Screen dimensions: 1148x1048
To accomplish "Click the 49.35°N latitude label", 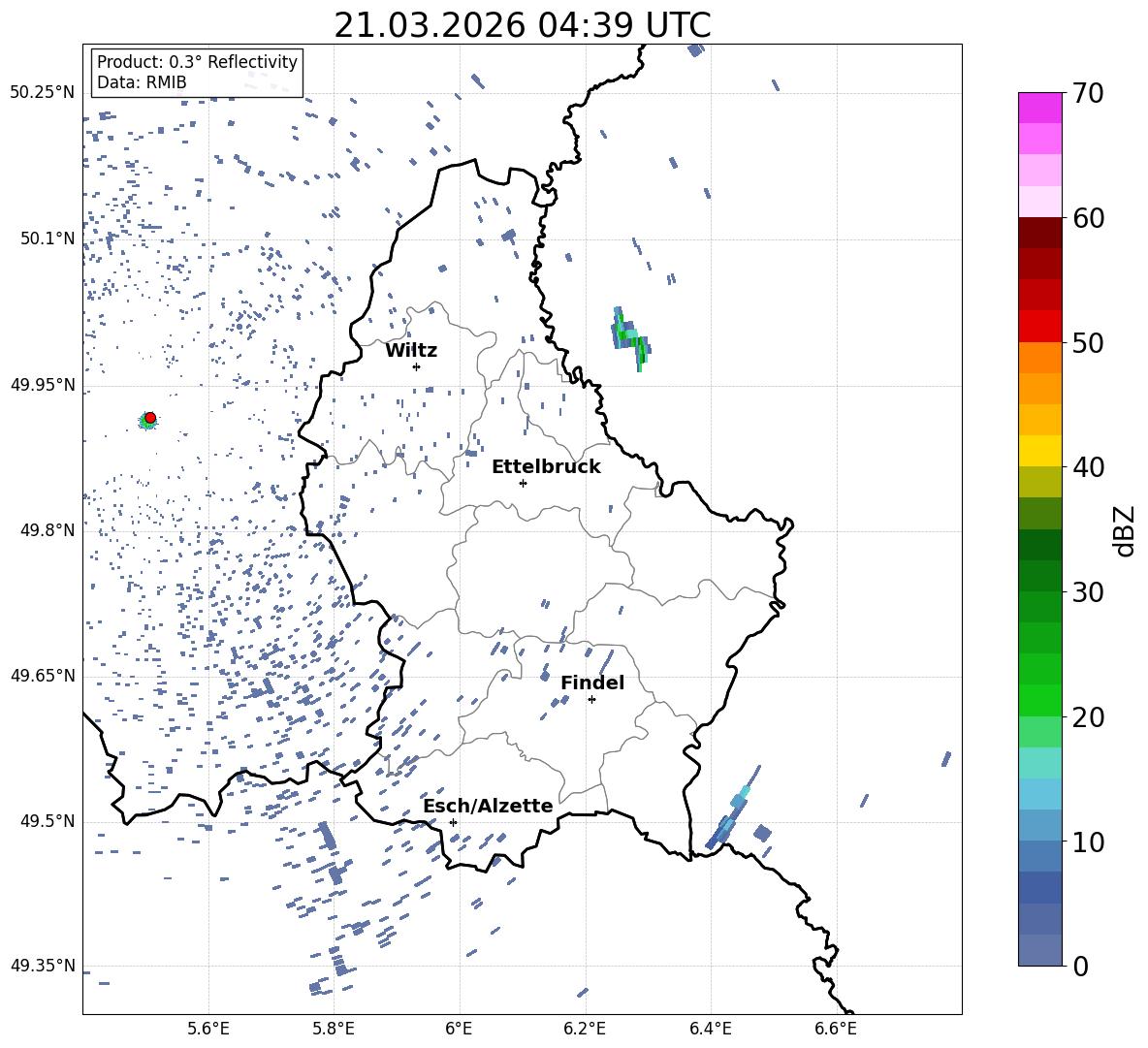I will pyautogui.click(x=43, y=966).
